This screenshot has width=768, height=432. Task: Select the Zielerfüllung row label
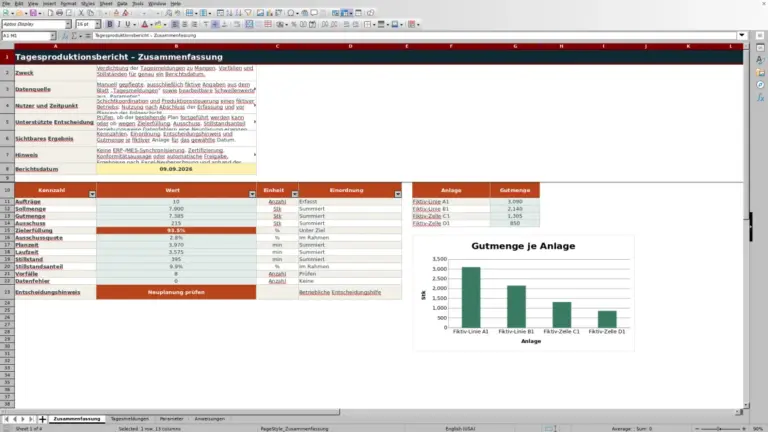[x=34, y=230]
